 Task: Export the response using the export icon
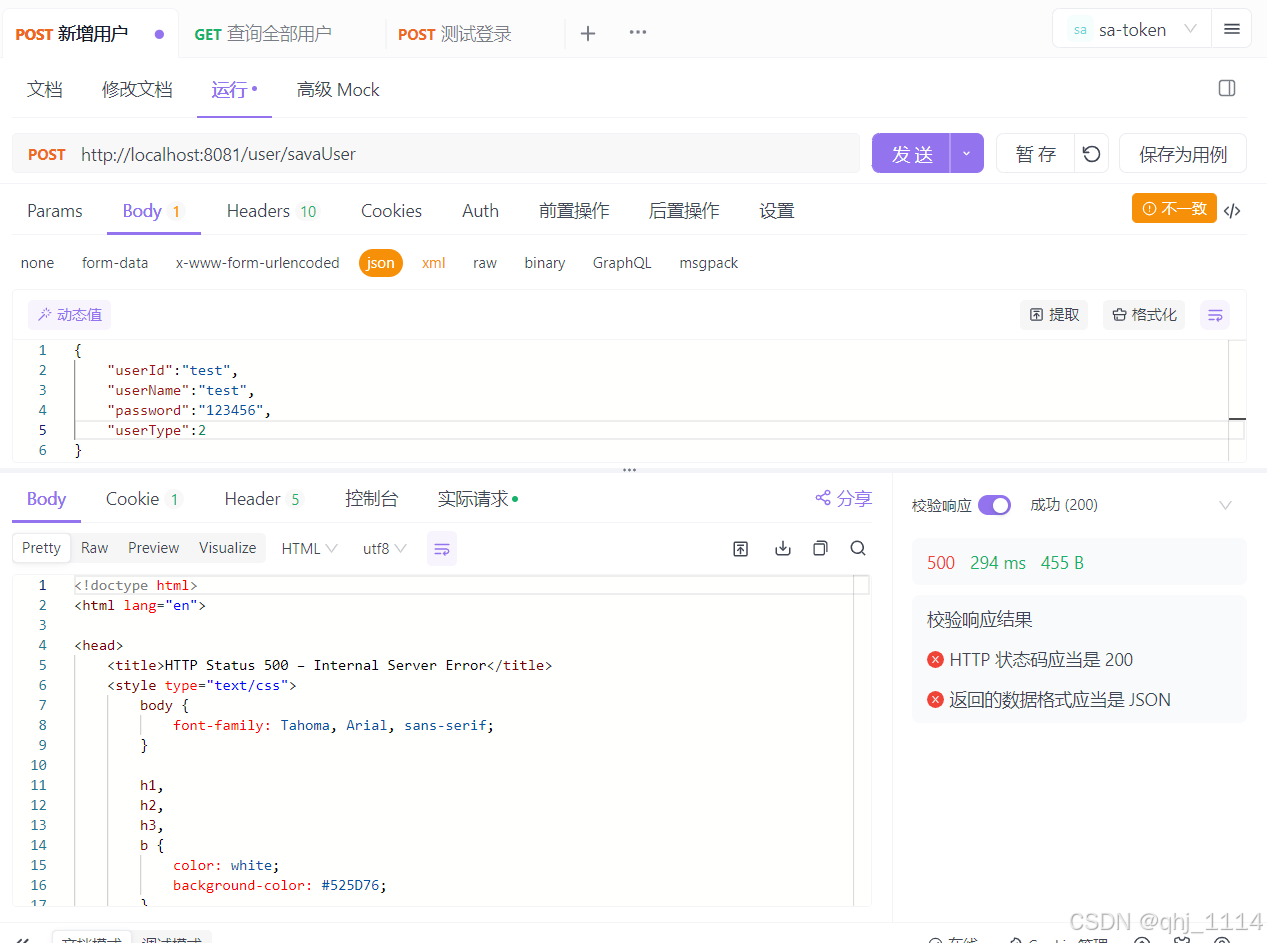click(740, 548)
